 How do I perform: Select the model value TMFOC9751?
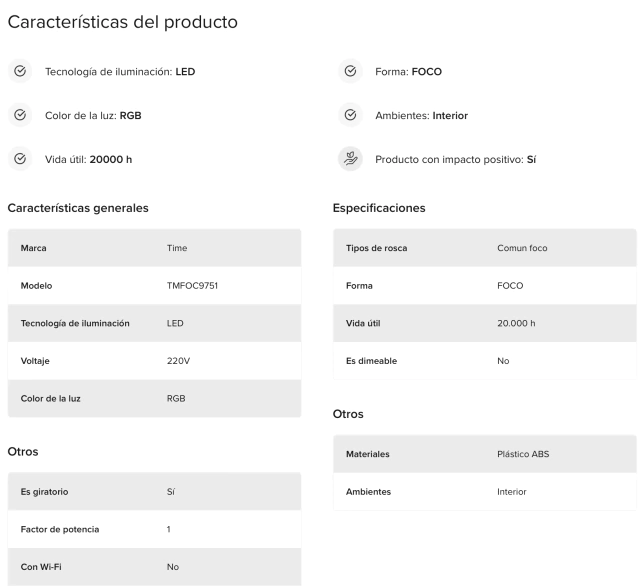(x=192, y=286)
